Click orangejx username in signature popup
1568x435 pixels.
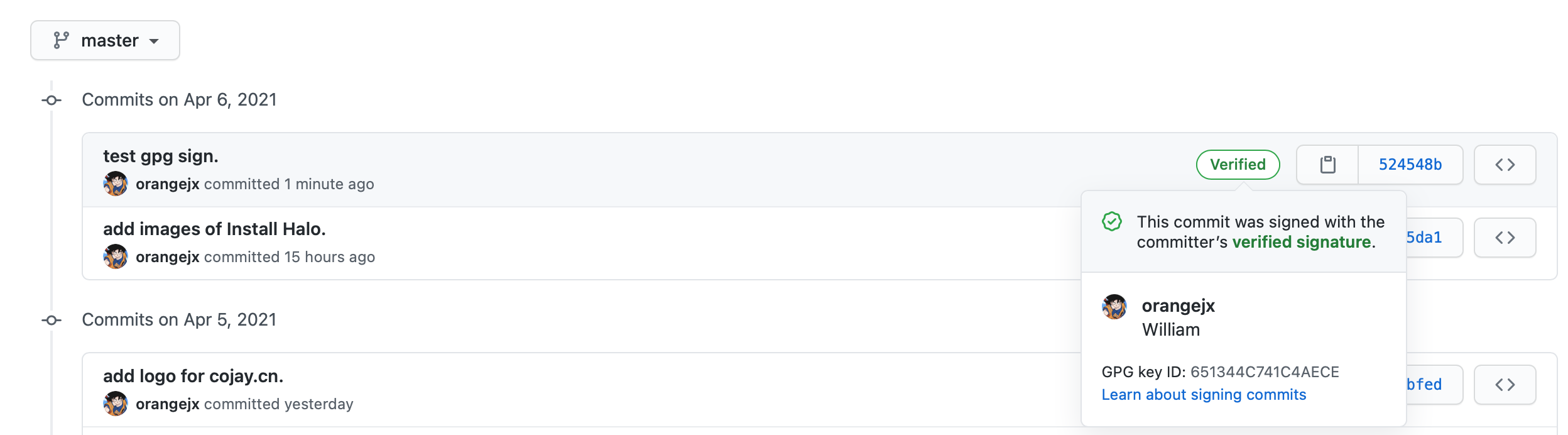(x=1179, y=306)
